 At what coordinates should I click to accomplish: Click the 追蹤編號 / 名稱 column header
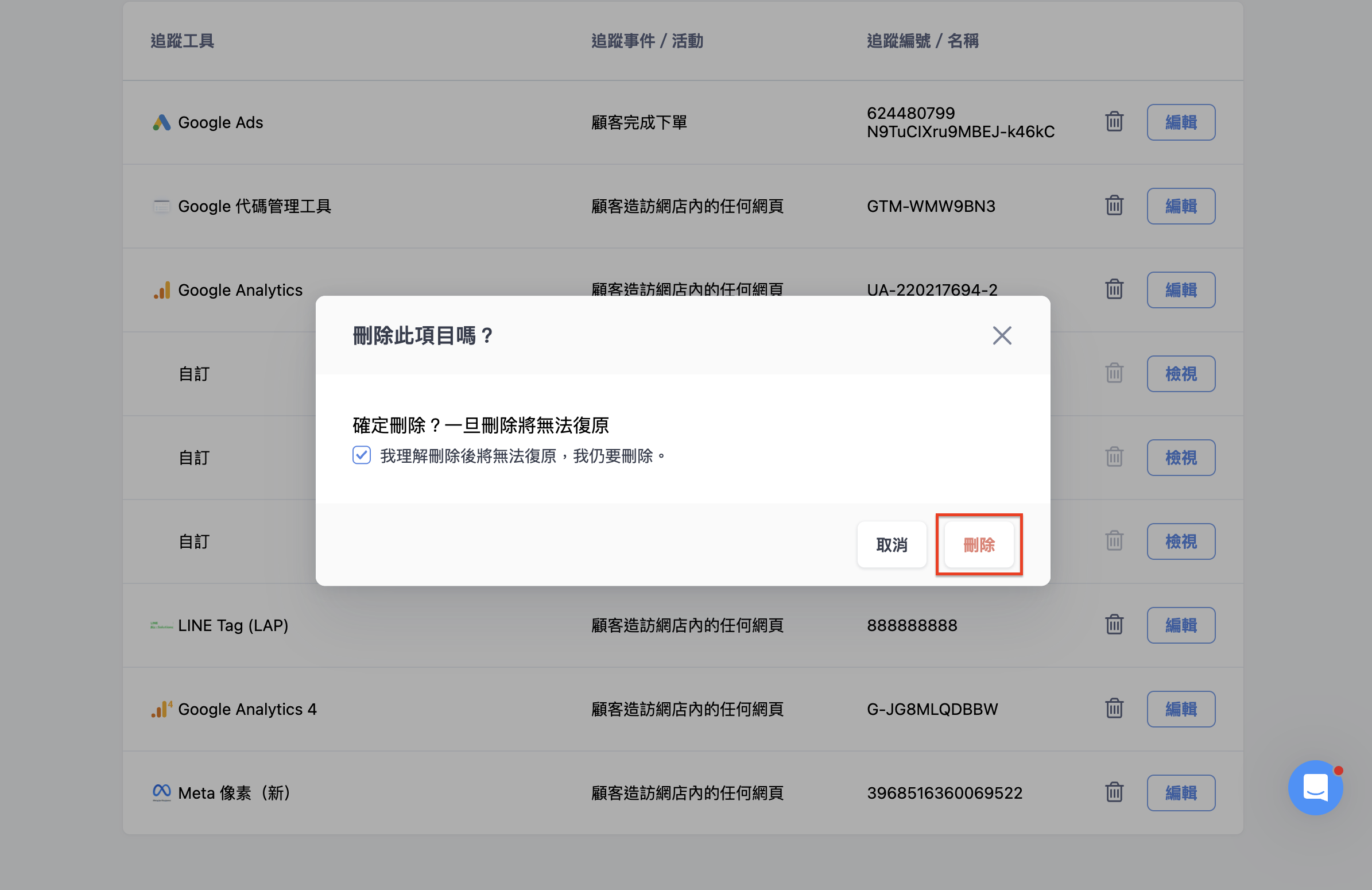923,41
